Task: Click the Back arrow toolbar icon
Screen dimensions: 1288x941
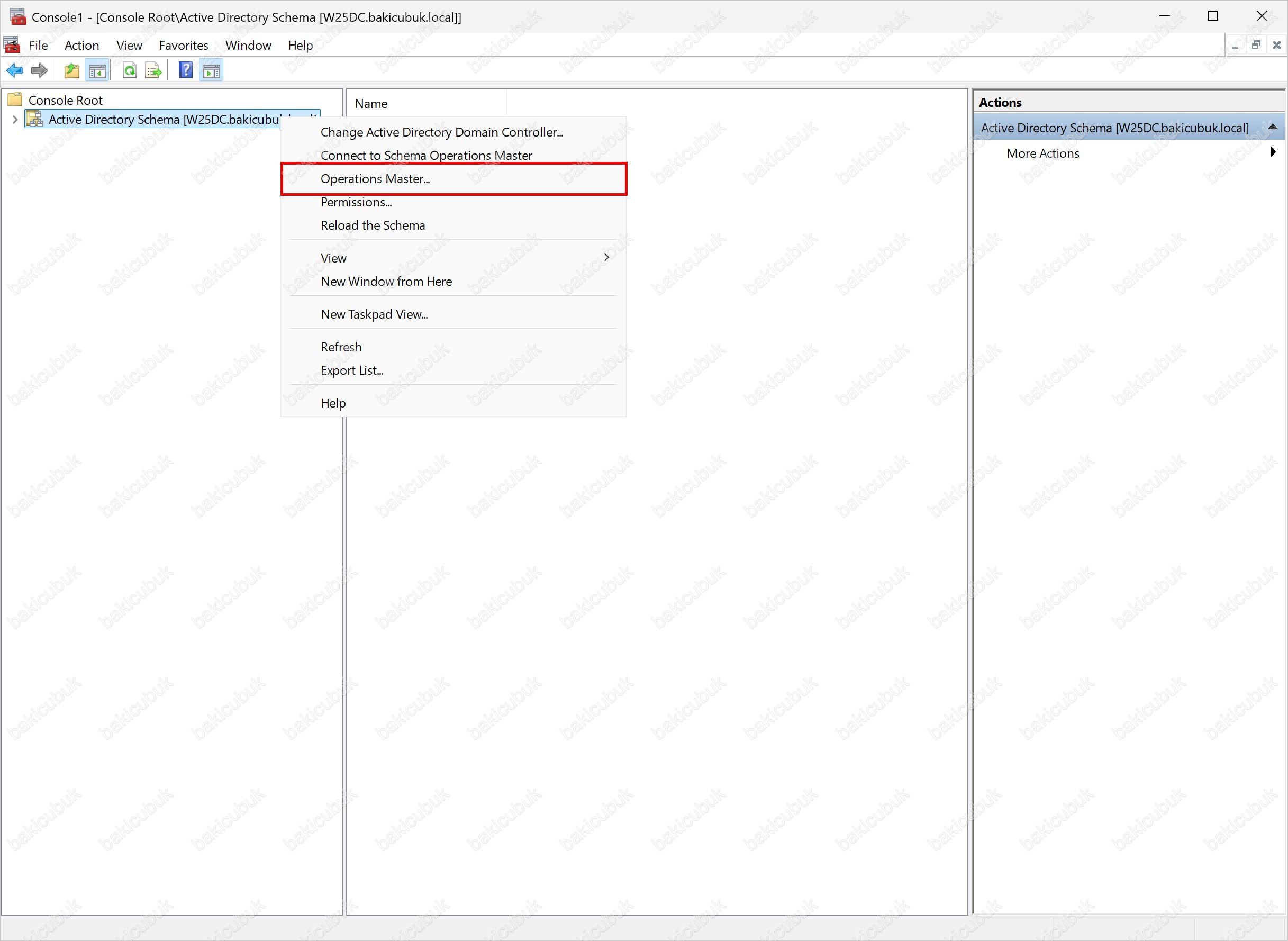Action: [x=14, y=70]
